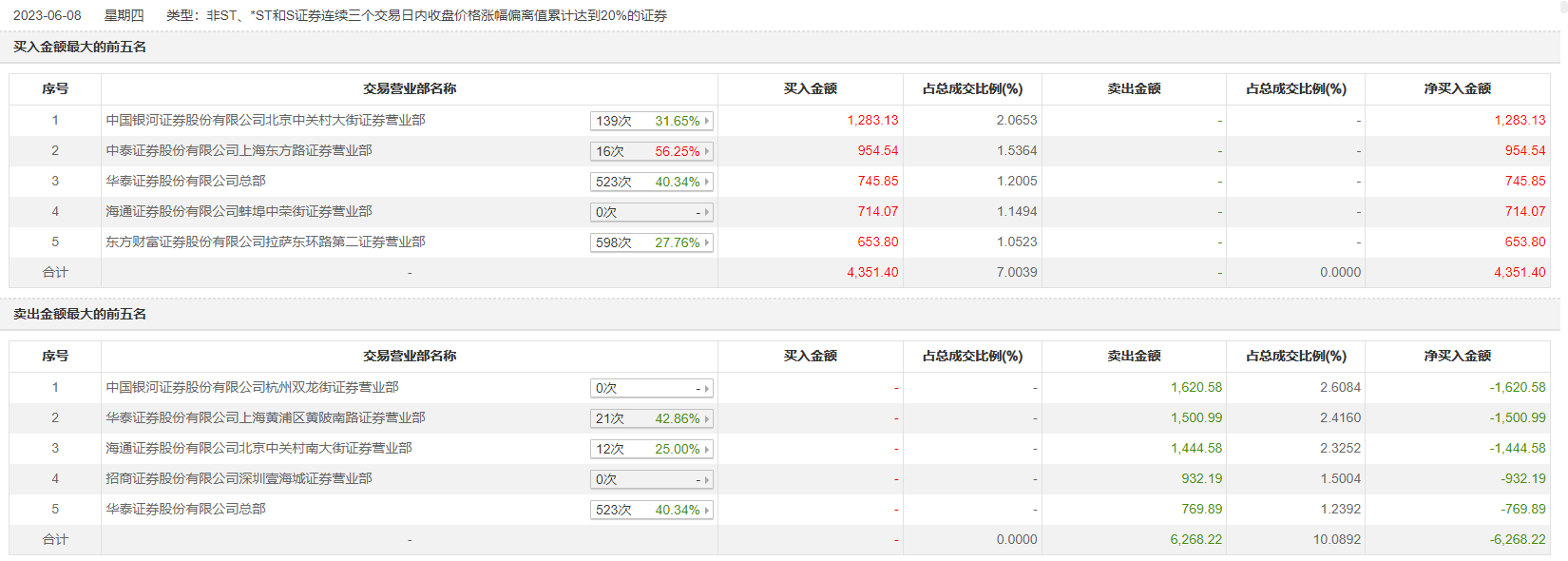Open 中泰证券上海东方路证券营业部 link
Image resolution: width=1568 pixels, height=561 pixels.
239,150
